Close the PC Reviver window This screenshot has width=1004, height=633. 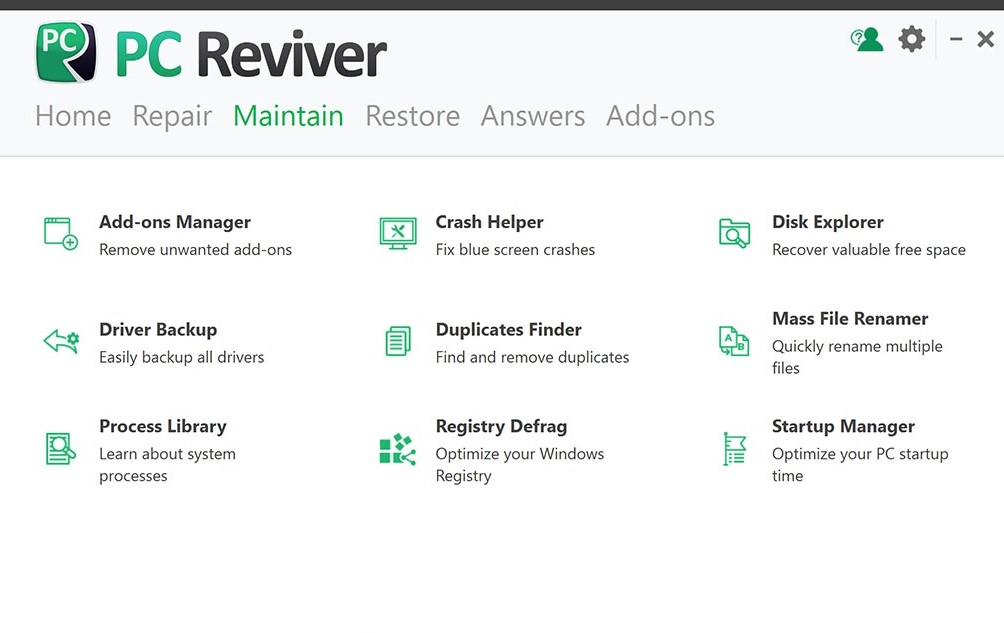tap(985, 39)
